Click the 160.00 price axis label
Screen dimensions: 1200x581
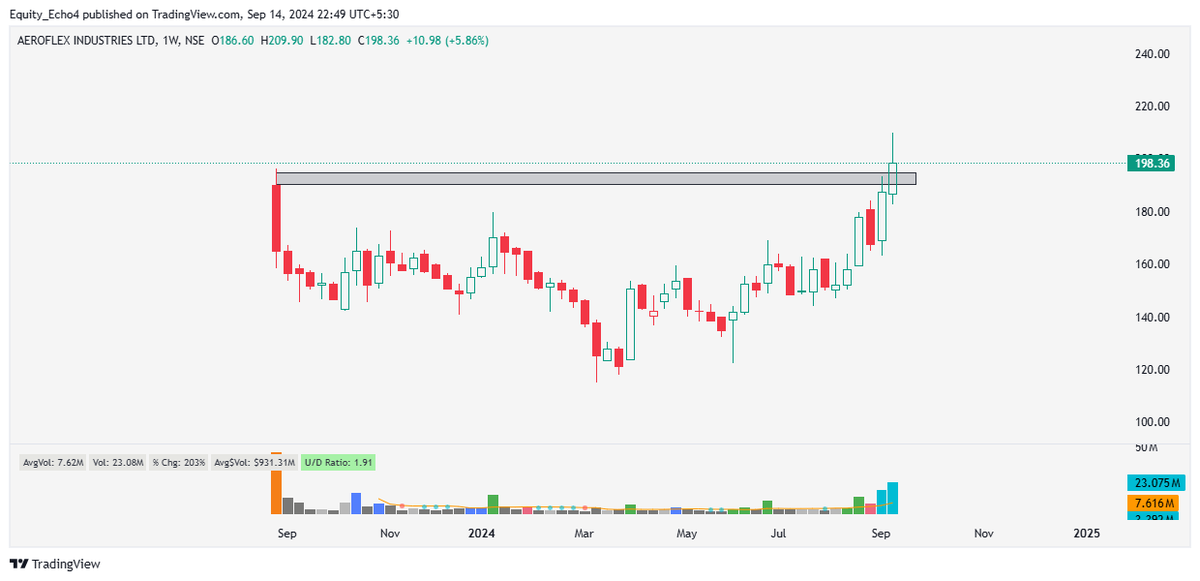[1150, 264]
